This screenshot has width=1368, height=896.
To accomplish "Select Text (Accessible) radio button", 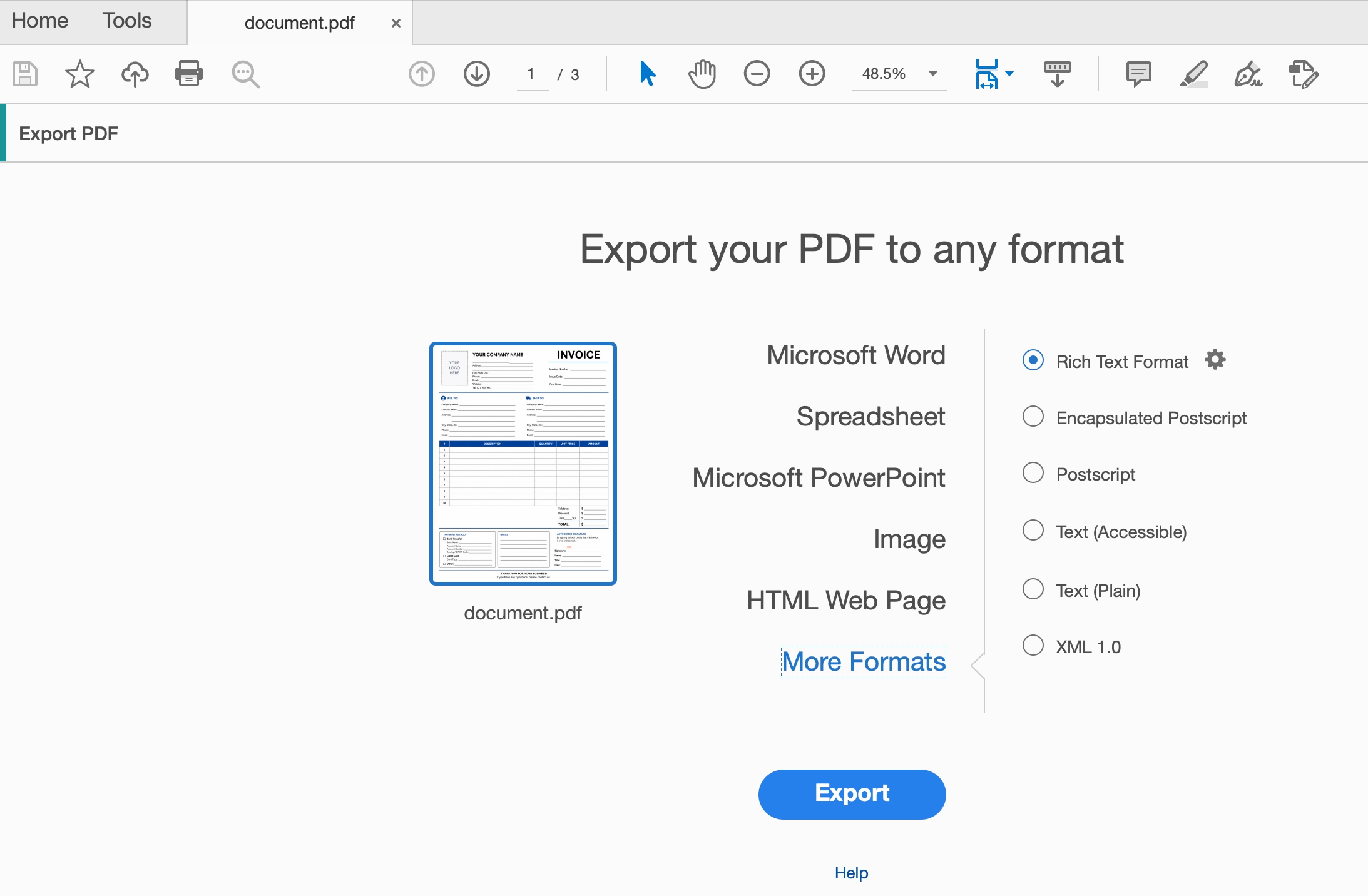I will click(x=1033, y=530).
